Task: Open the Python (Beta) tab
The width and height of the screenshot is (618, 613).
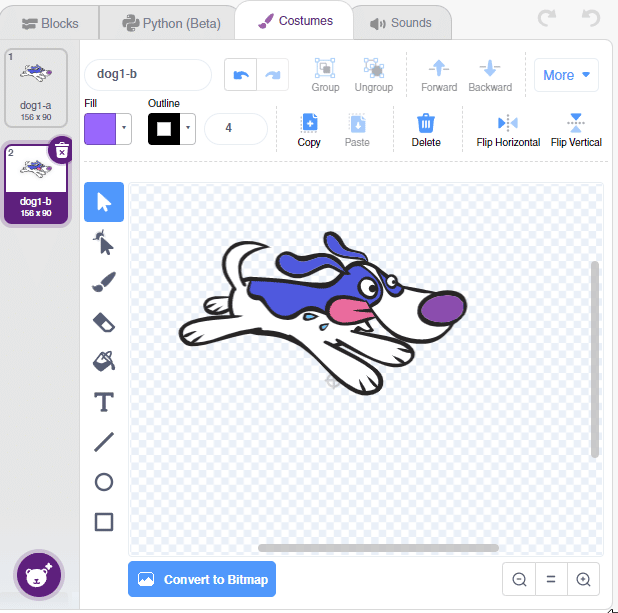Action: 171,23
